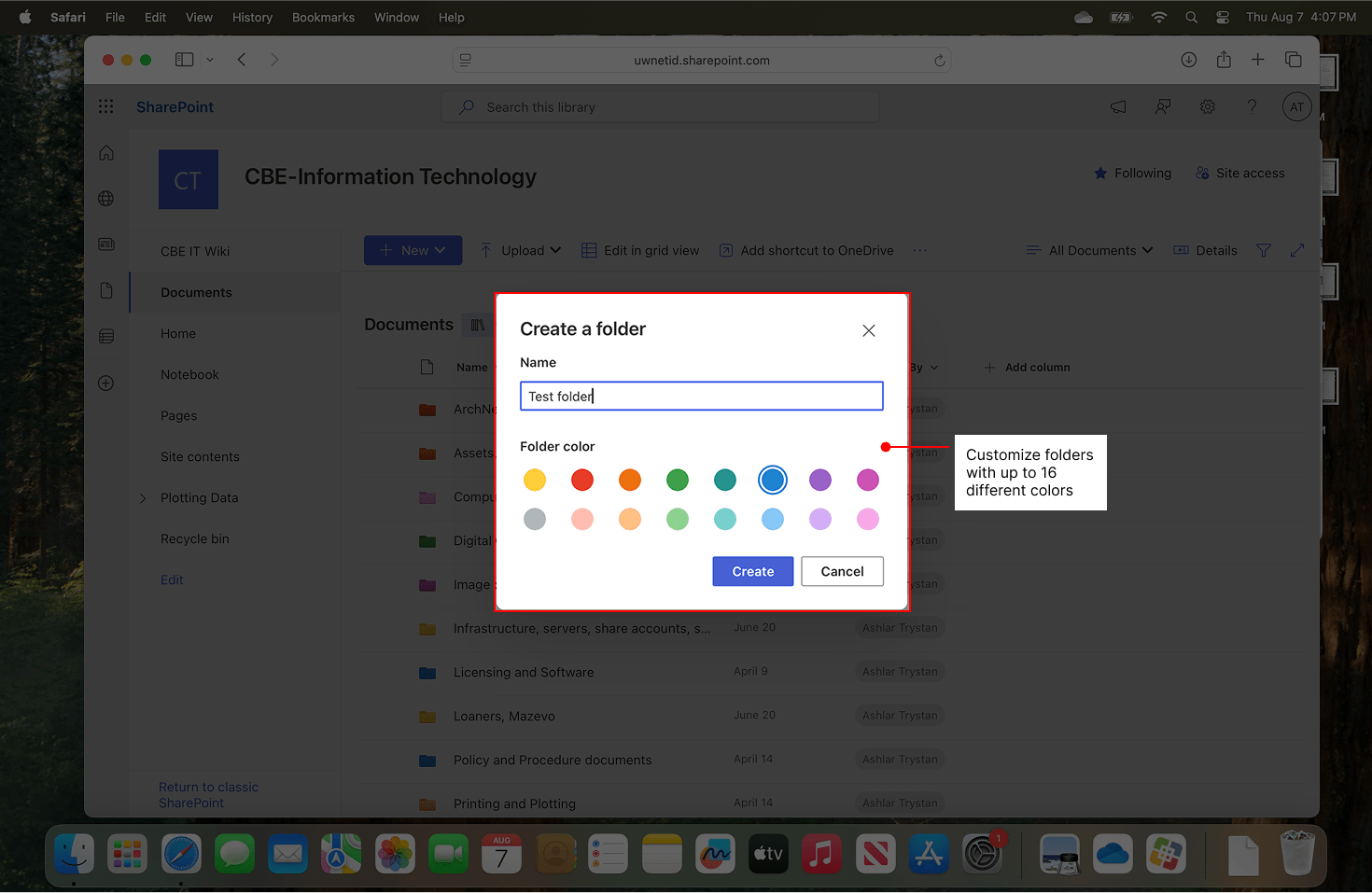Image resolution: width=1372 pixels, height=893 pixels.
Task: Open the Help question mark
Action: pyautogui.click(x=1252, y=106)
